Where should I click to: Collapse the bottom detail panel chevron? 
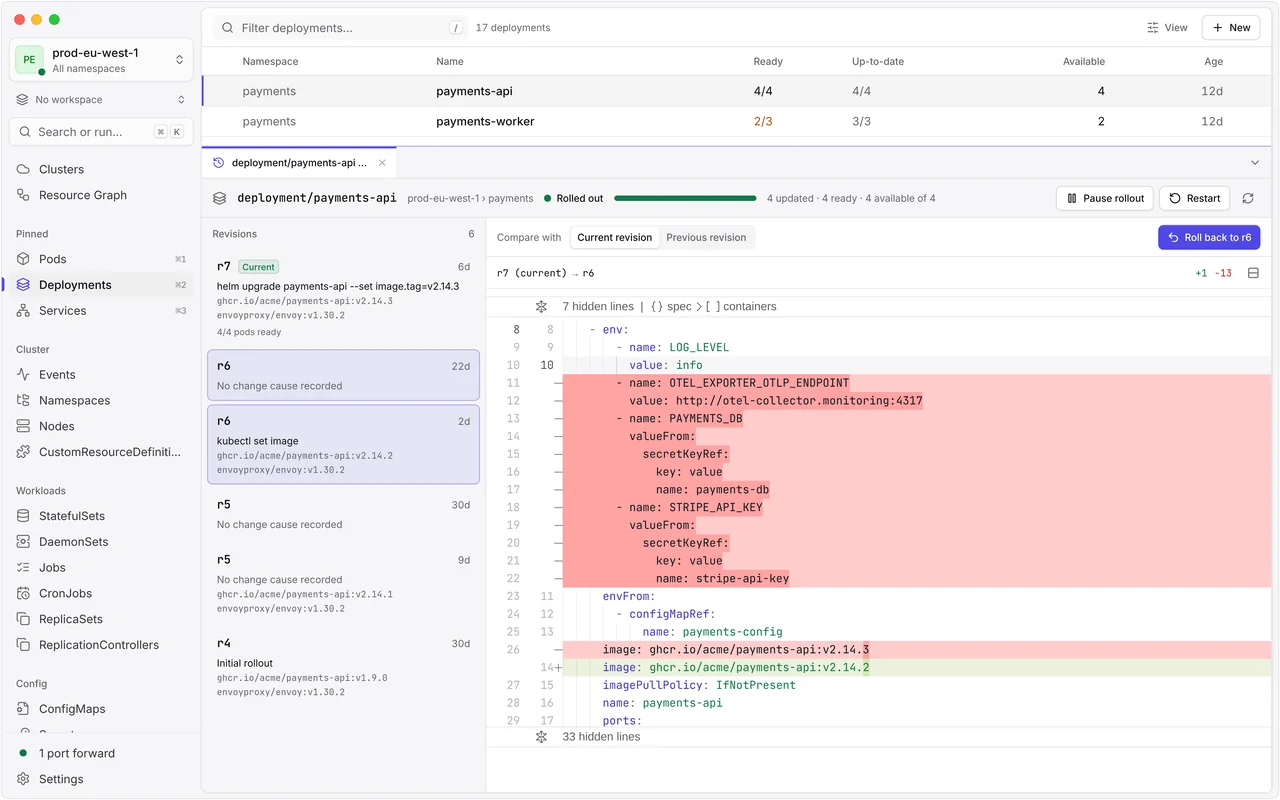point(1255,162)
